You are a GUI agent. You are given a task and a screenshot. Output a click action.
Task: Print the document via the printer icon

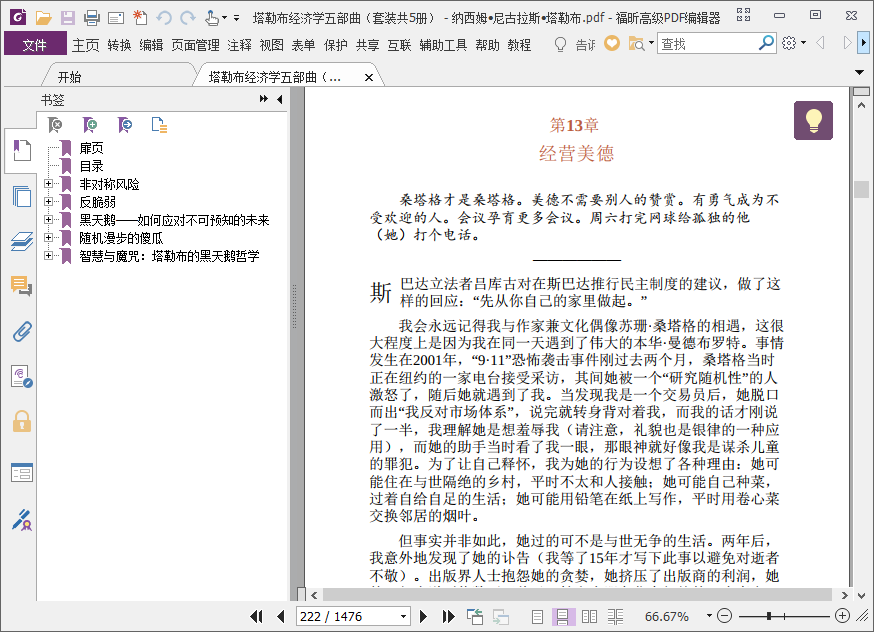pos(91,18)
